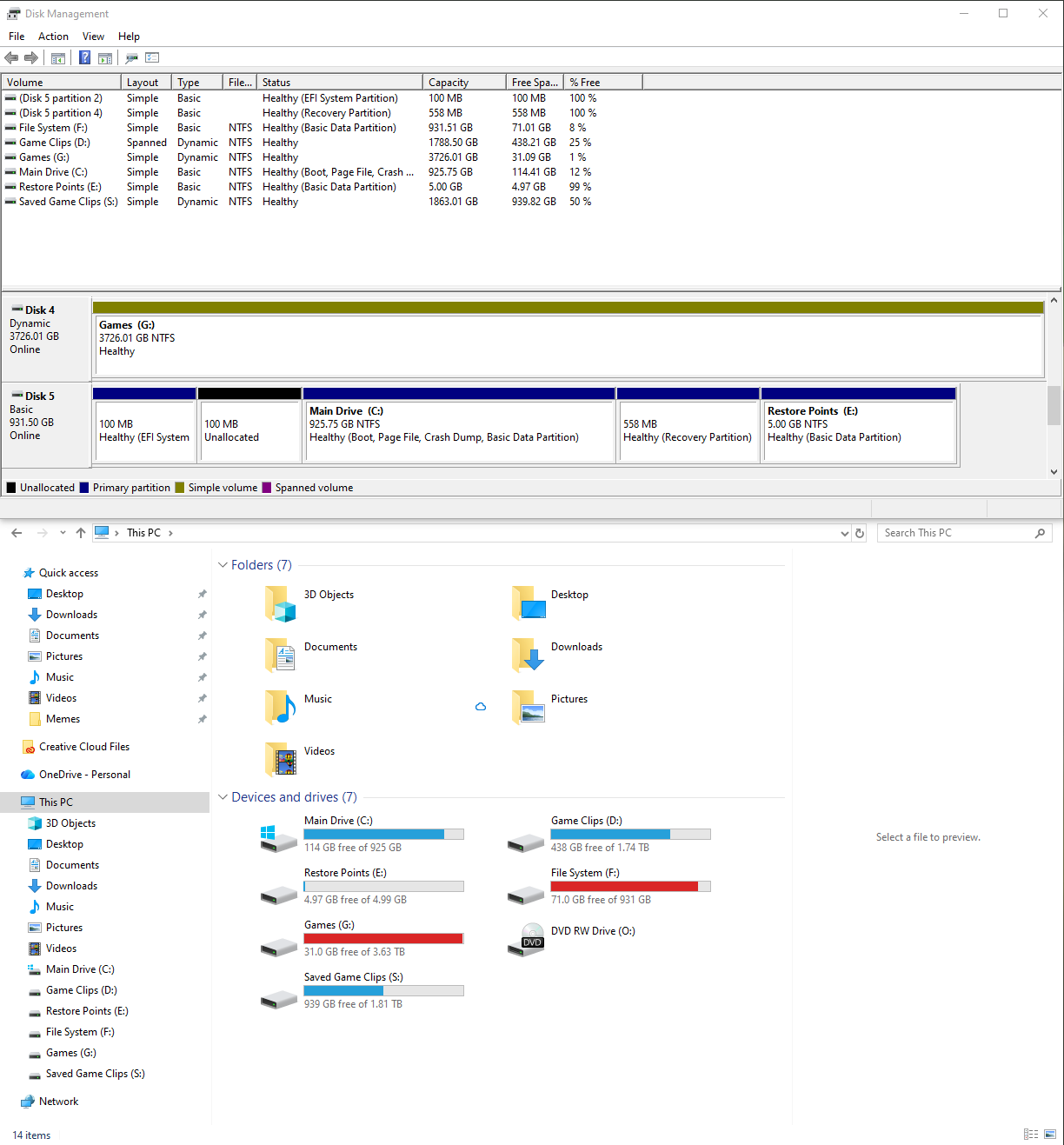Switch to large icons view in status bar
The height and width of the screenshot is (1145, 1064).
(x=1050, y=1135)
